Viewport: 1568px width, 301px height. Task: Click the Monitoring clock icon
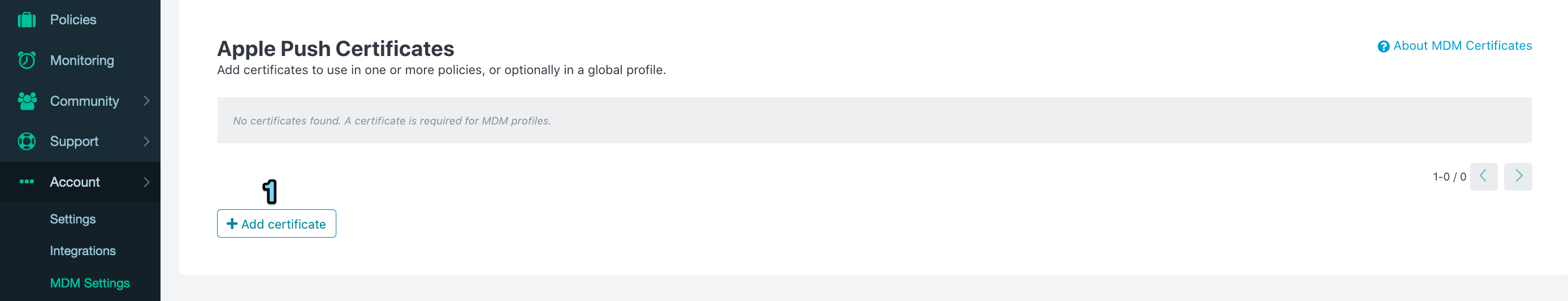(x=27, y=61)
